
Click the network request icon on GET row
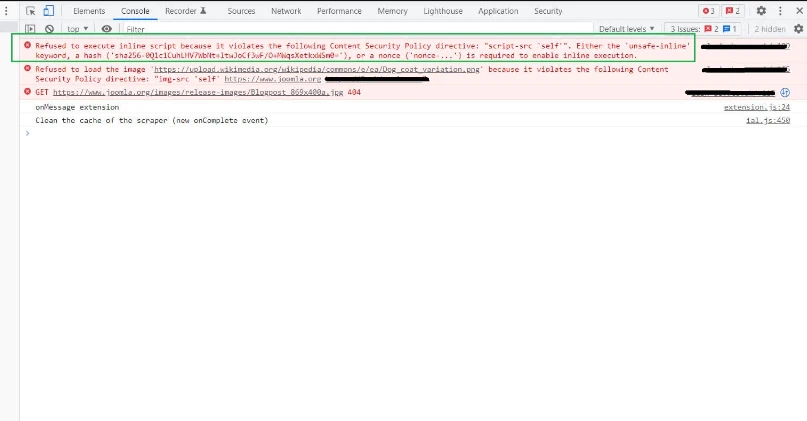pyautogui.click(x=785, y=93)
